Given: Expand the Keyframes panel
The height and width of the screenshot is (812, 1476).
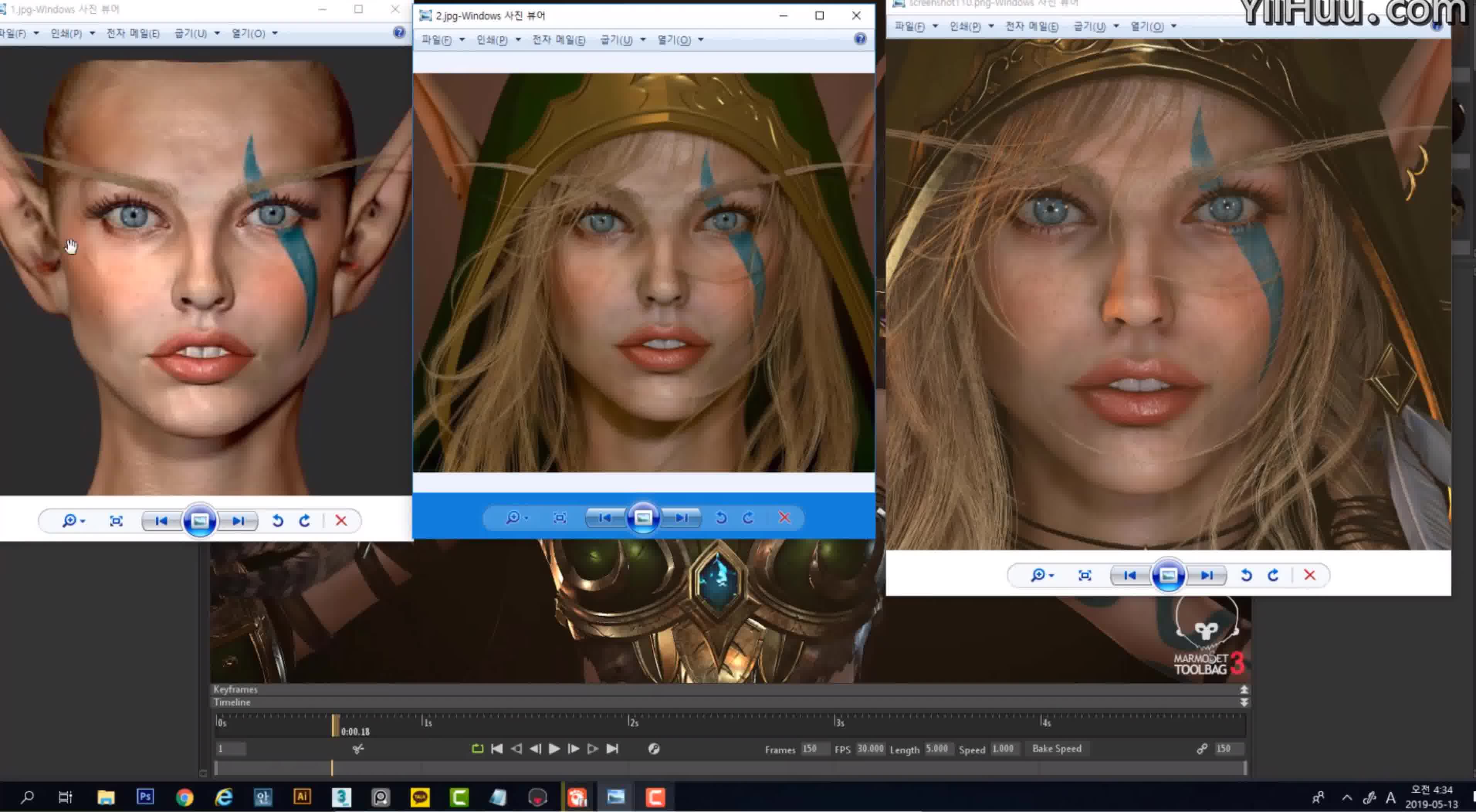Looking at the screenshot, I should coord(1244,689).
